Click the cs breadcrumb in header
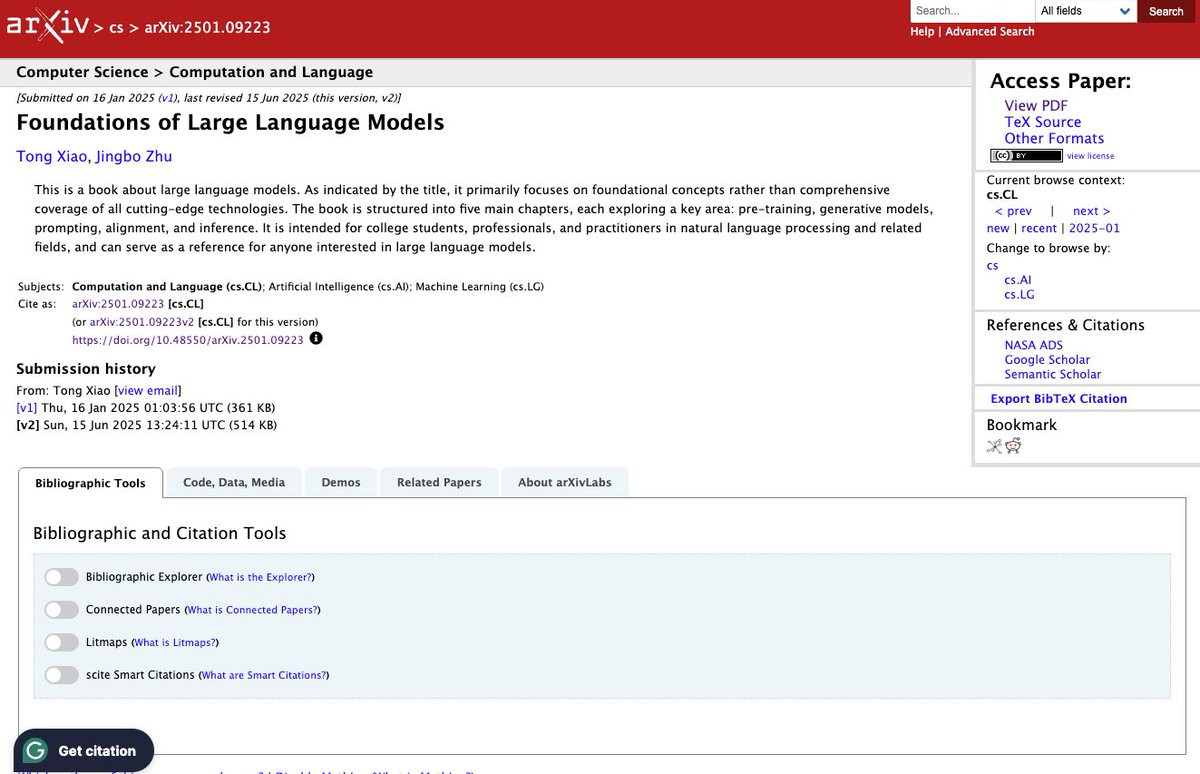 coord(116,28)
